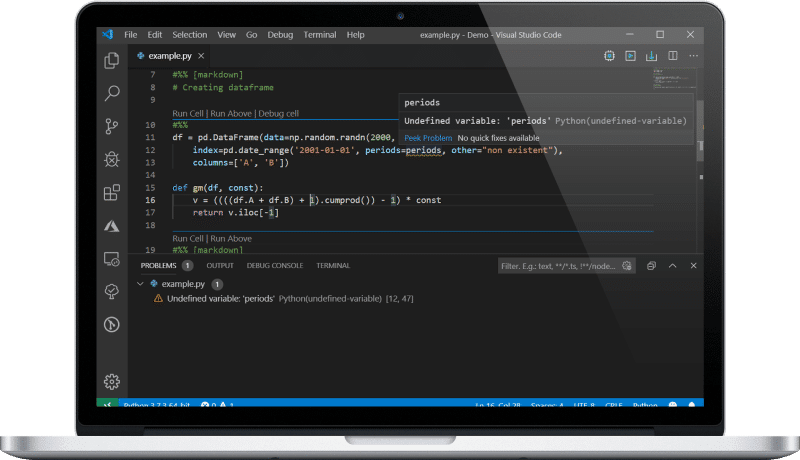Open the Extensions view
This screenshot has width=800, height=460.
pyautogui.click(x=112, y=192)
